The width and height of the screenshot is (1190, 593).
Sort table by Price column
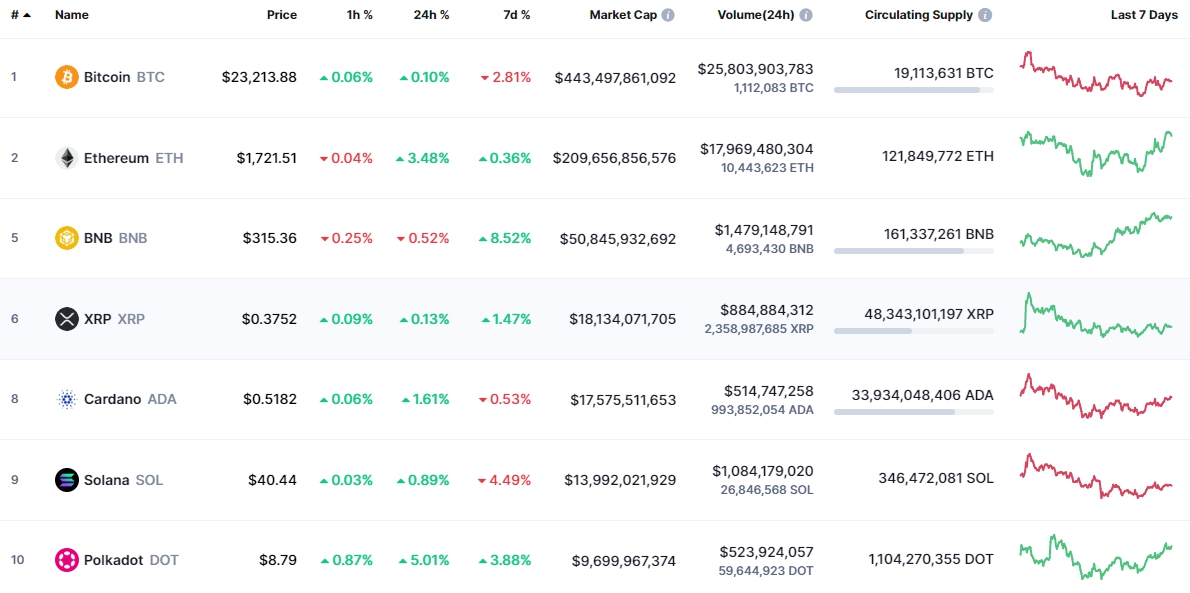point(282,15)
